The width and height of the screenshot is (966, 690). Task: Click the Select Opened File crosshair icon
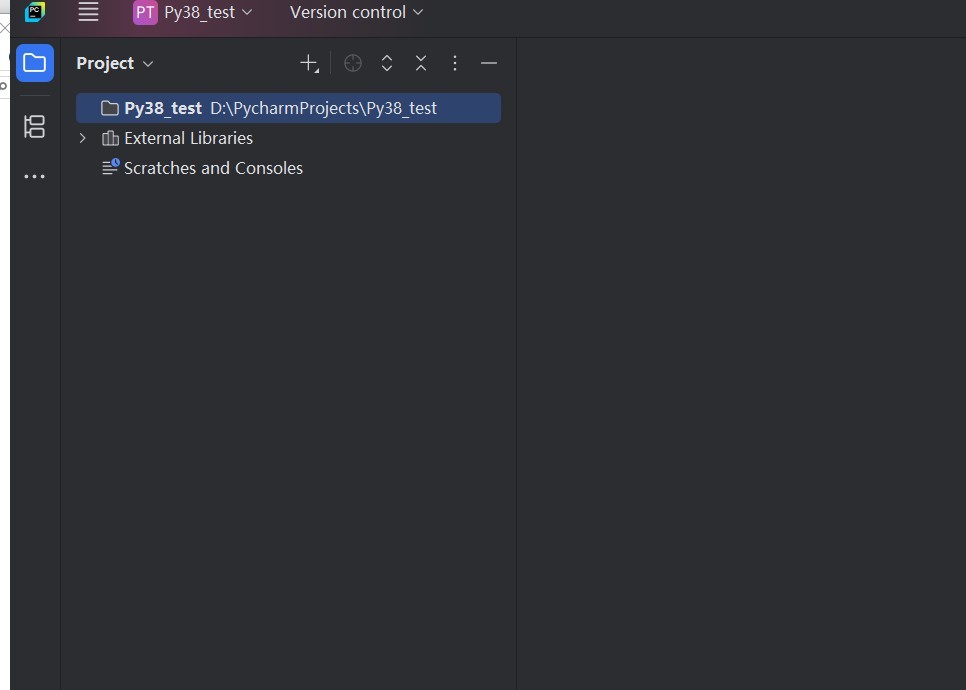[x=353, y=63]
